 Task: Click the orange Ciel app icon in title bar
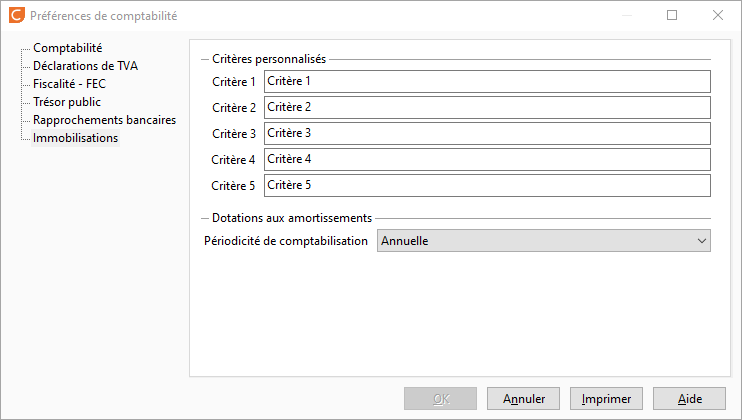click(x=17, y=15)
